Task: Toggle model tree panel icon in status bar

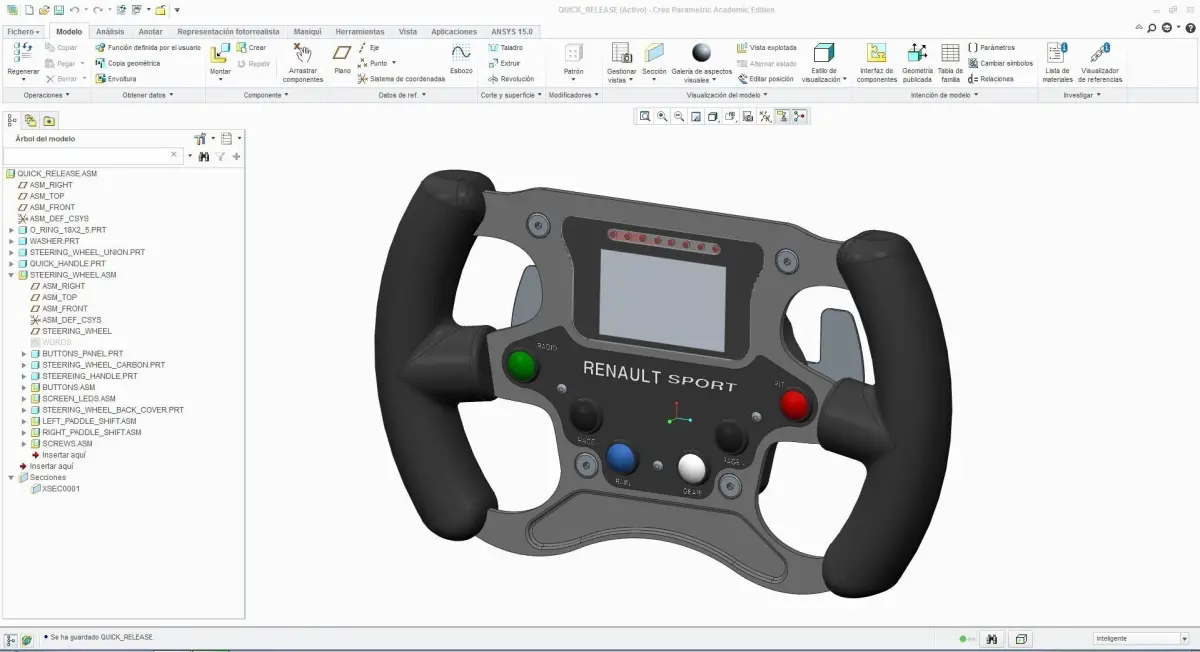Action: coord(11,638)
